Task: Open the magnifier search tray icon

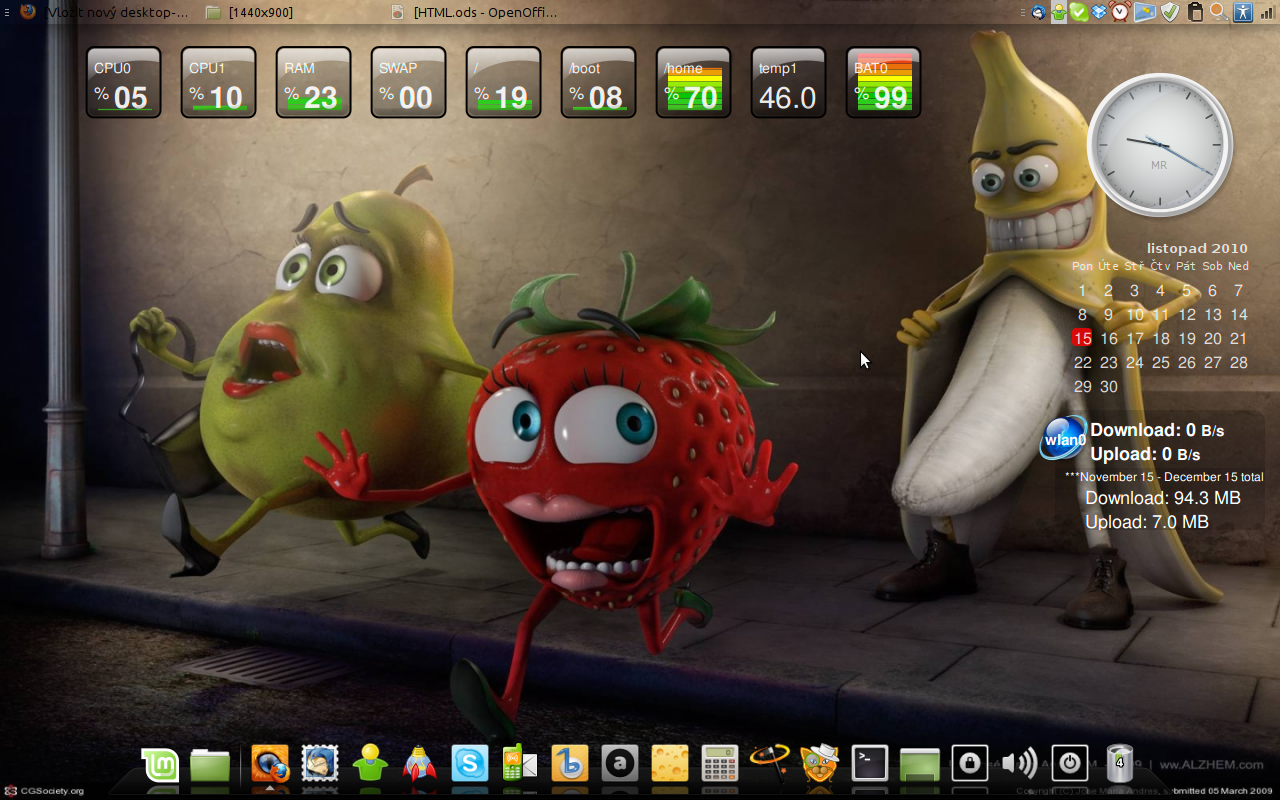Action: tap(1218, 12)
